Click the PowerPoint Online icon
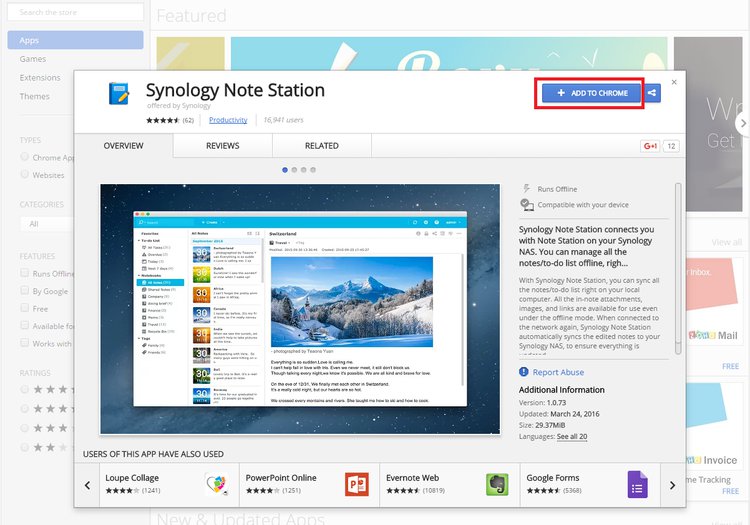750x525 pixels. pyautogui.click(x=356, y=484)
